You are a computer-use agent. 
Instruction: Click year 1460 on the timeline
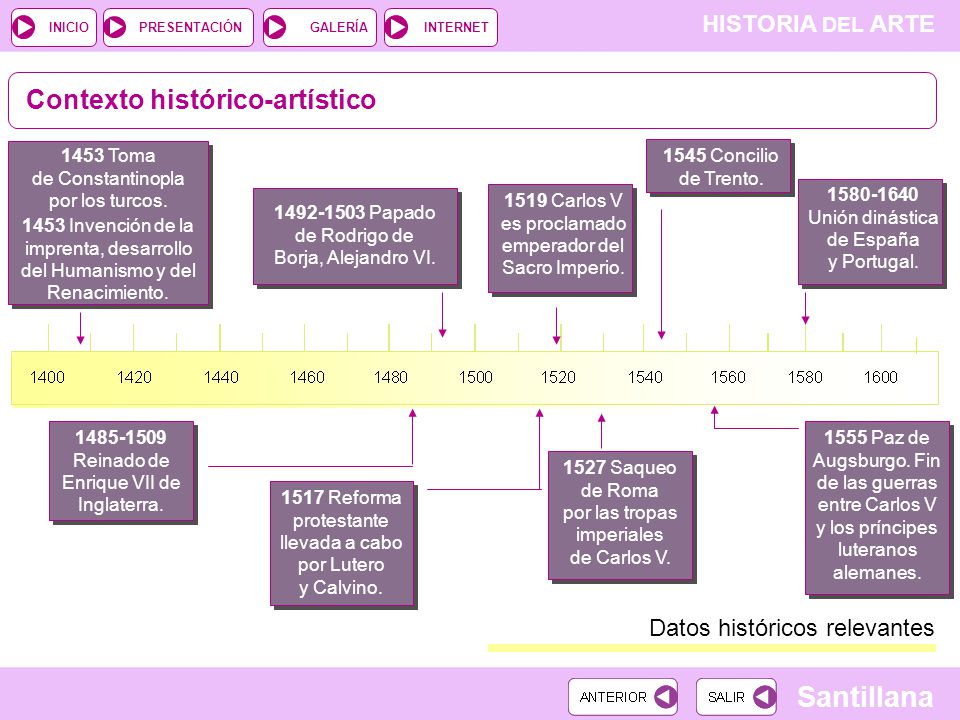[307, 377]
